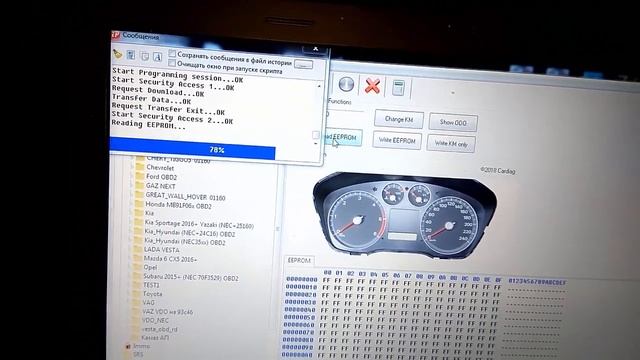Click the round gray icon left of the red X
This screenshot has height=360, width=640.
tap(346, 84)
